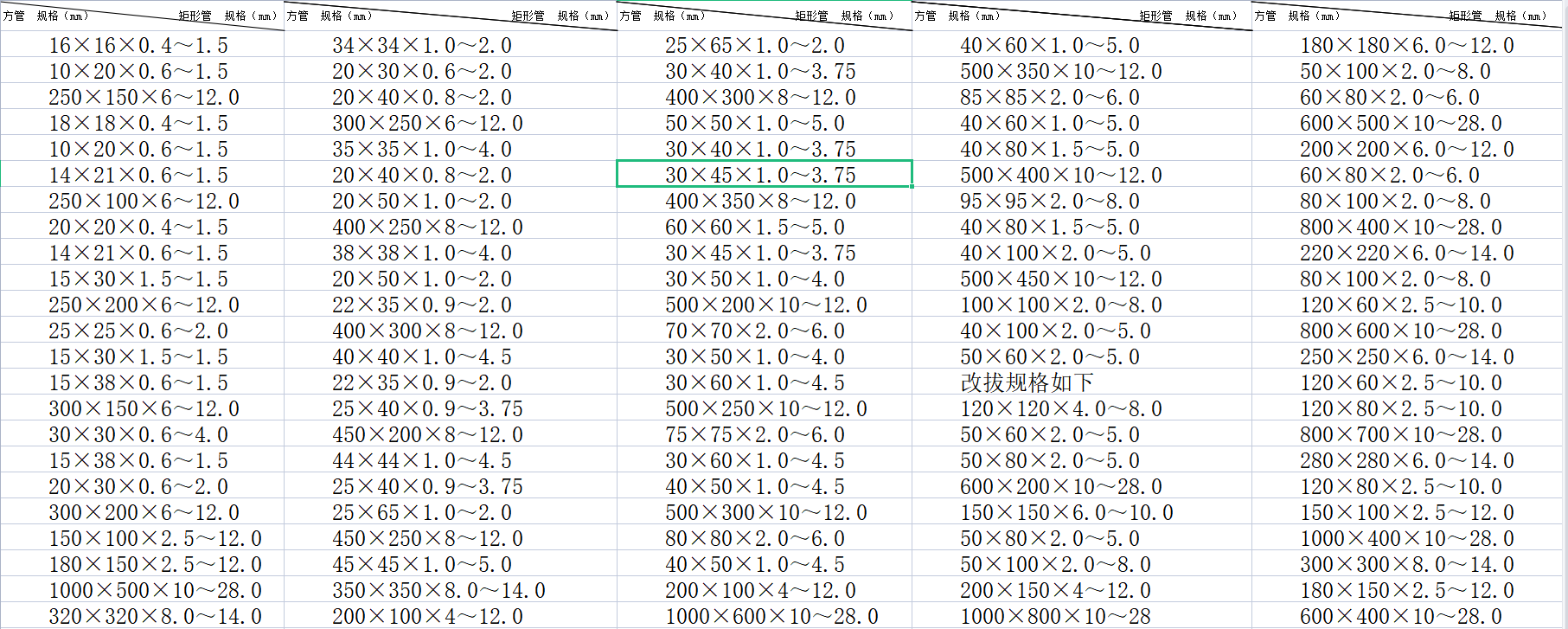Select the cell with 34×34×1.0~2.0
The height and width of the screenshot is (629, 1568).
422,45
